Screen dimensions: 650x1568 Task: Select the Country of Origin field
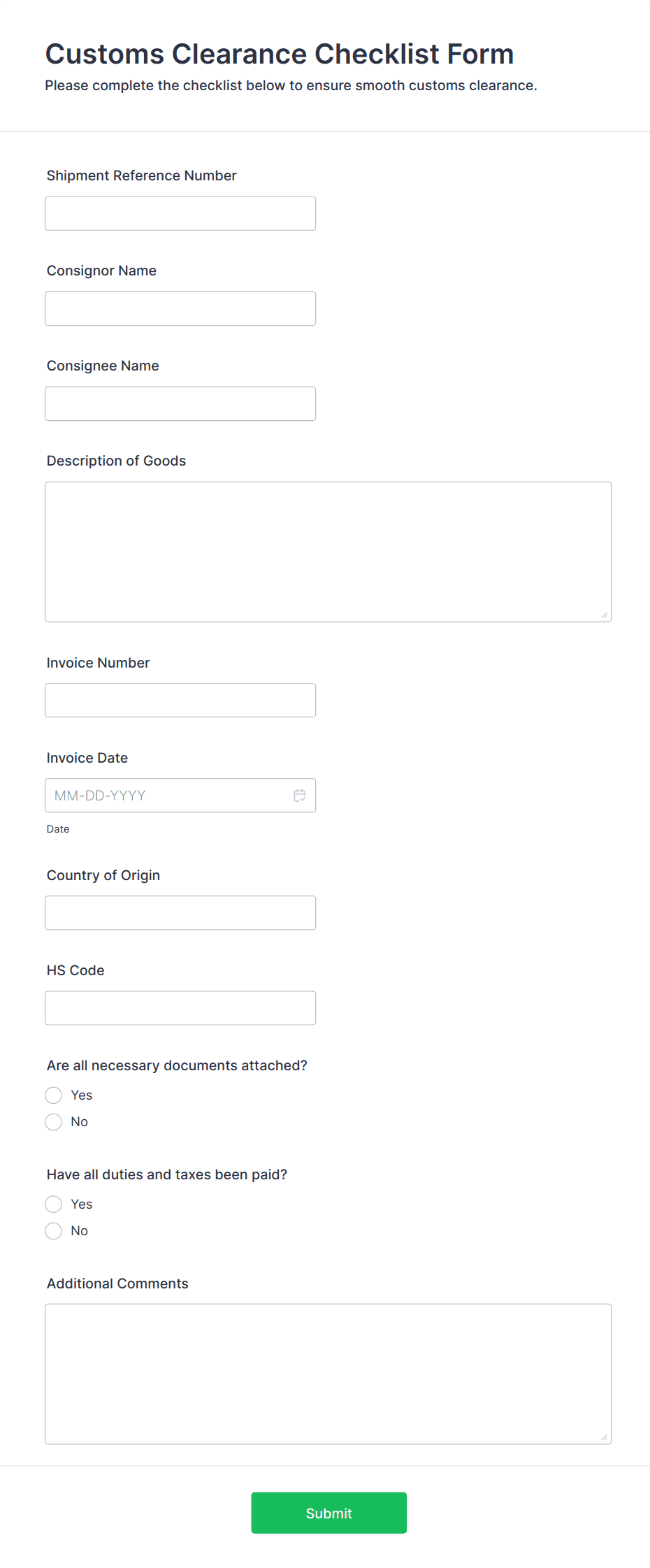pyautogui.click(x=180, y=913)
